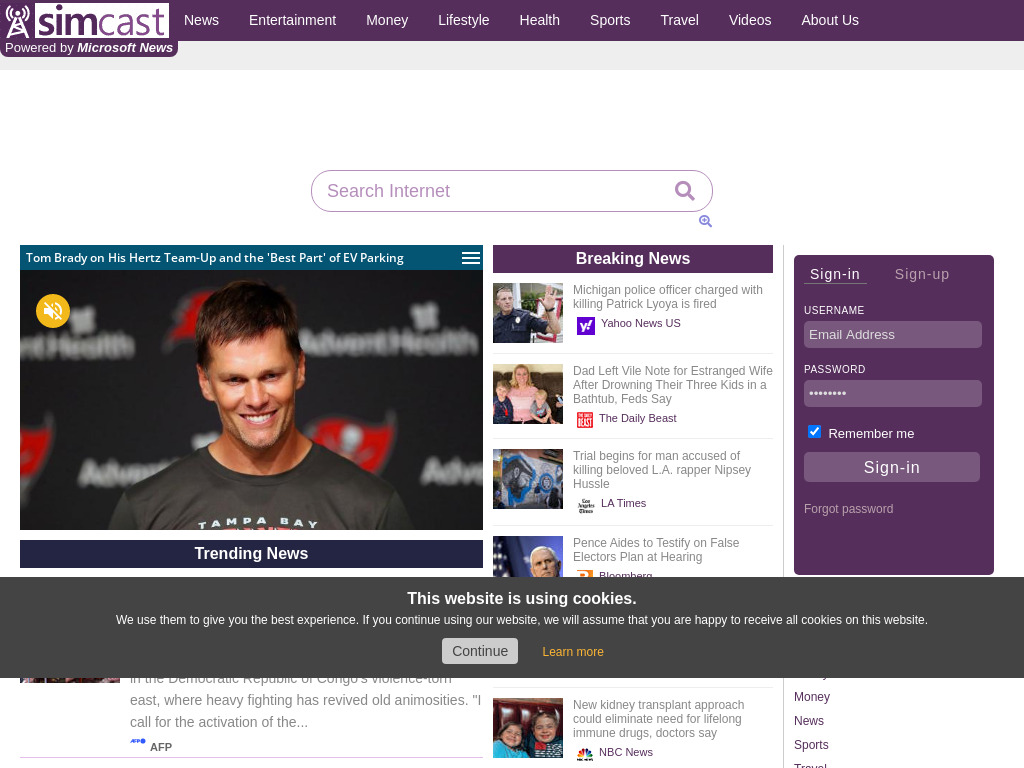Click the Trending News header

tap(251, 554)
